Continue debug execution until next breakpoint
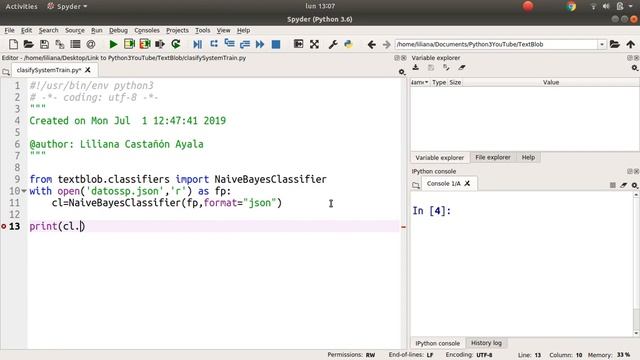The height and width of the screenshot is (360, 640). [260, 44]
